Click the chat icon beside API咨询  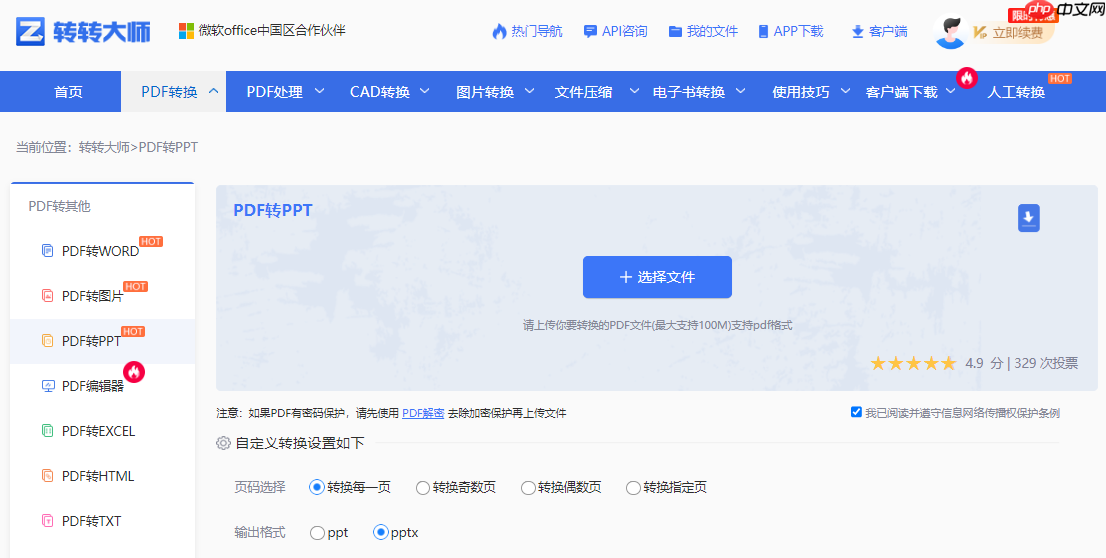590,31
